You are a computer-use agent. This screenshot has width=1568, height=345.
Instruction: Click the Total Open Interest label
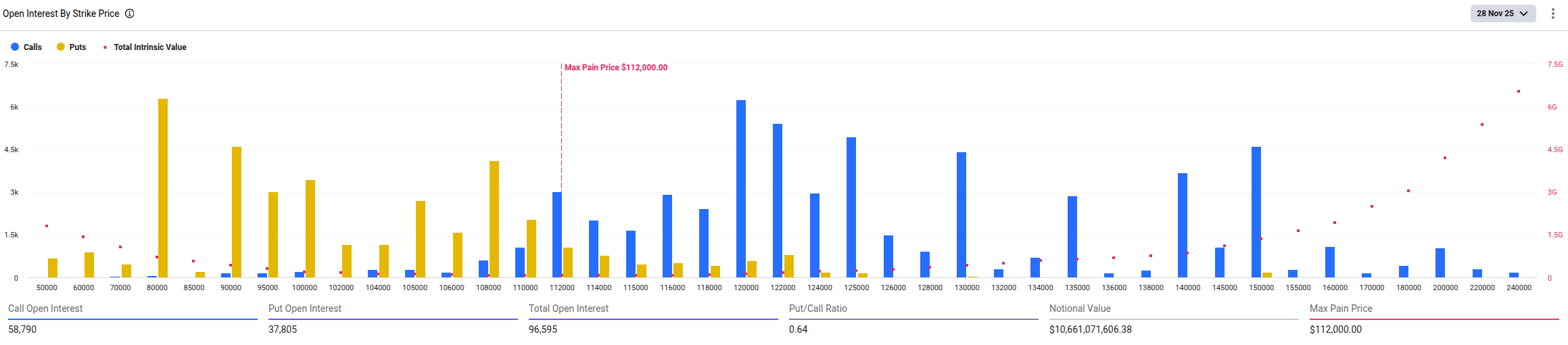(569, 308)
